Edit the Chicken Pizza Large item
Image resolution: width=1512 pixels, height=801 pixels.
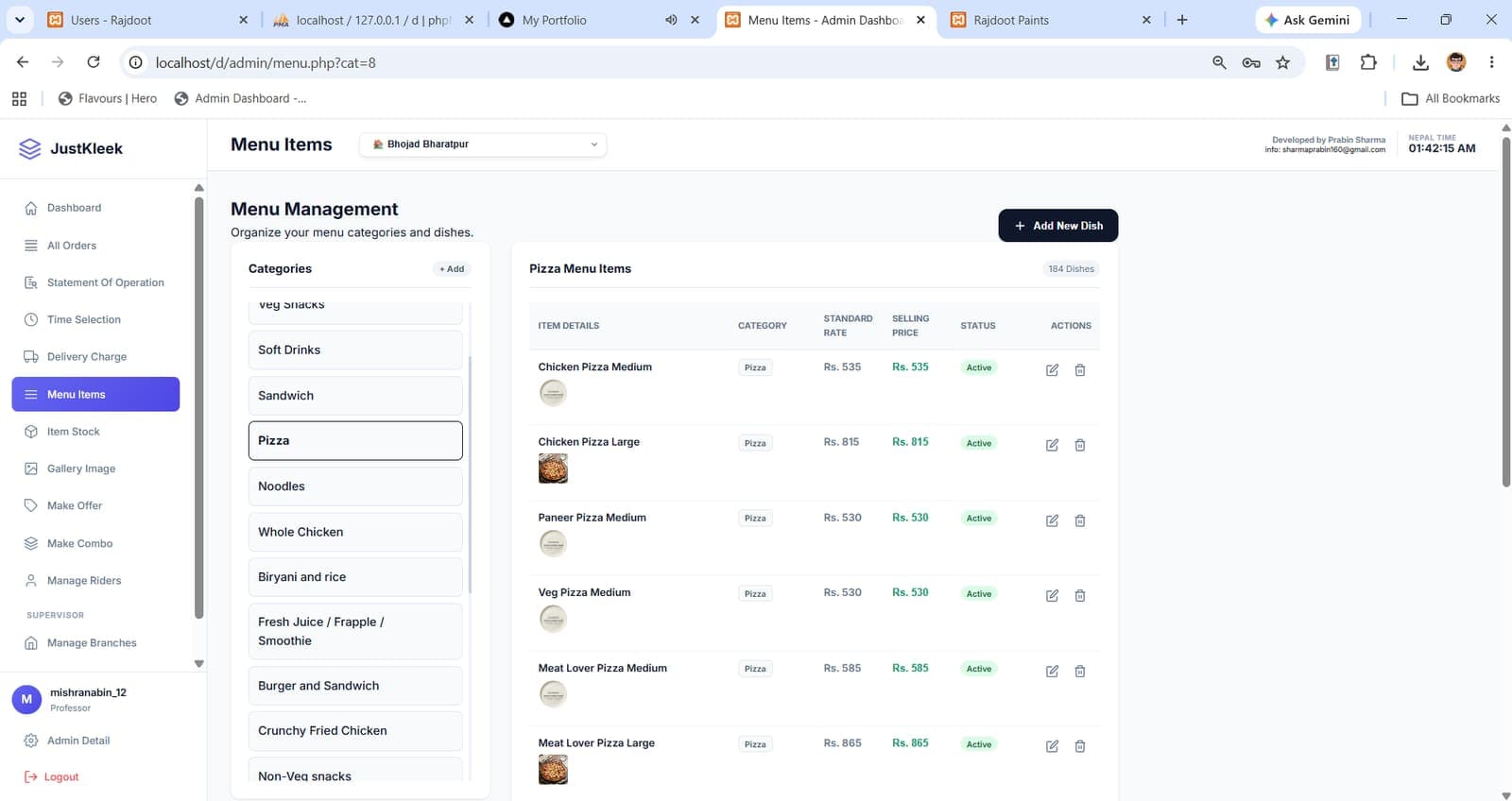[x=1052, y=445]
